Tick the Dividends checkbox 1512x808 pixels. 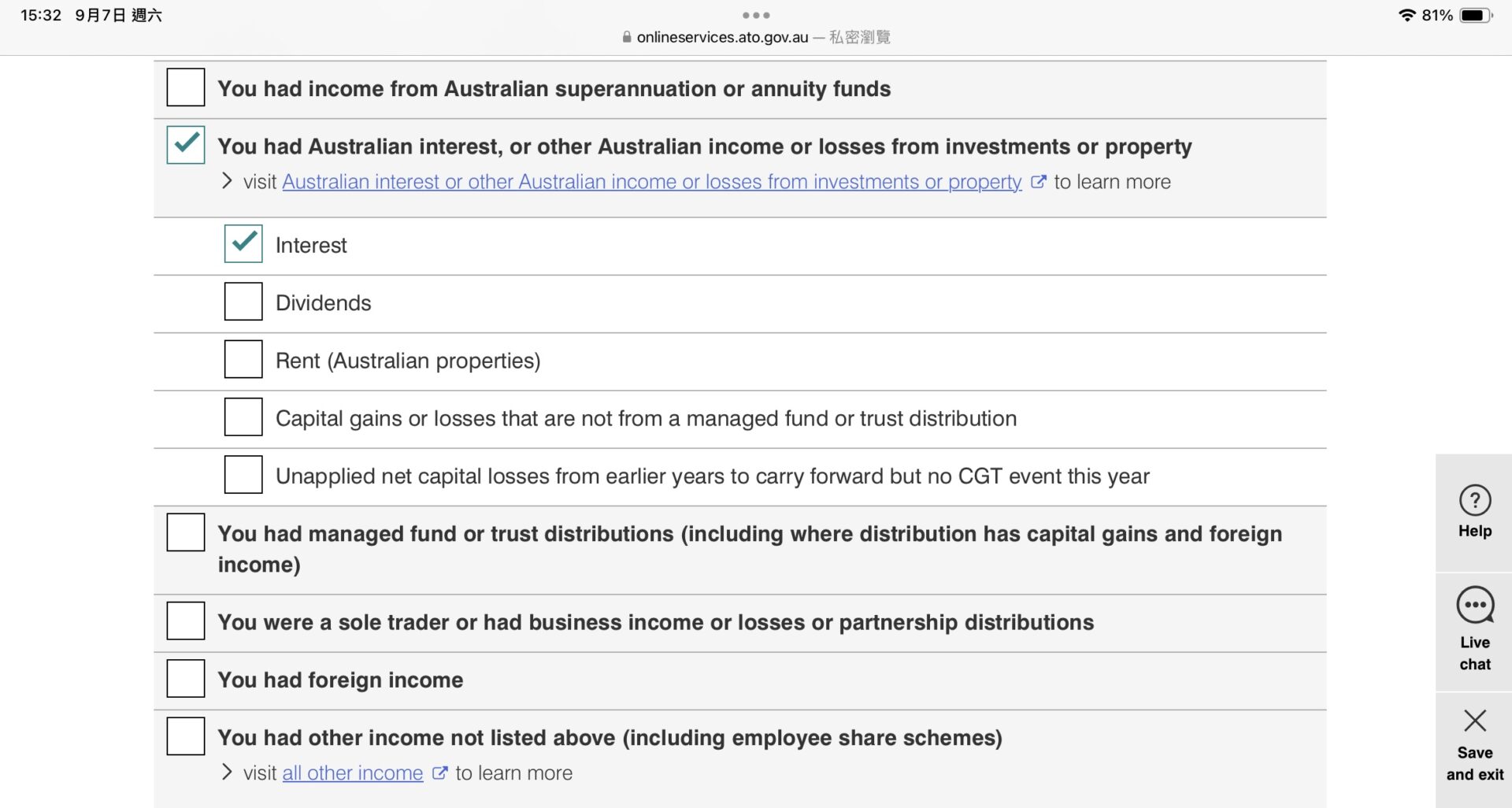(x=243, y=302)
